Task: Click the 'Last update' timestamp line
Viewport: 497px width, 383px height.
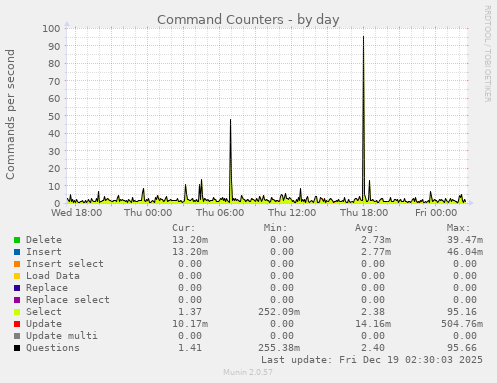Action: tap(372, 360)
